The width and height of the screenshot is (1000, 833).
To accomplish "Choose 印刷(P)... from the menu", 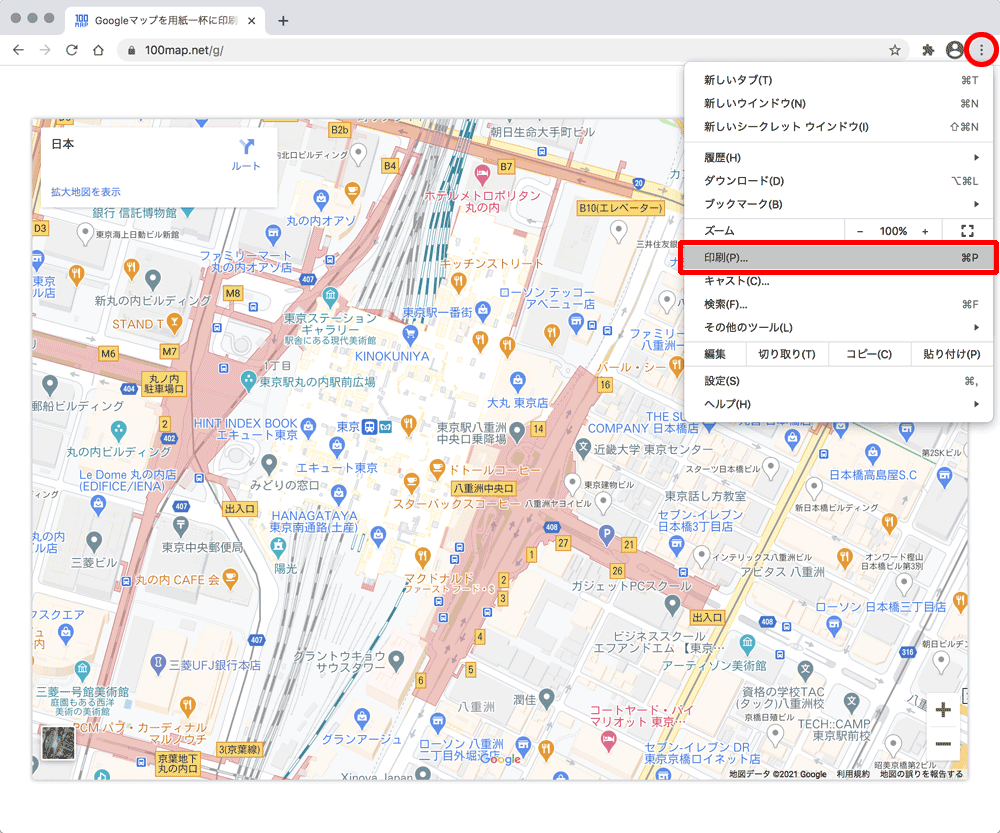I will pos(838,258).
